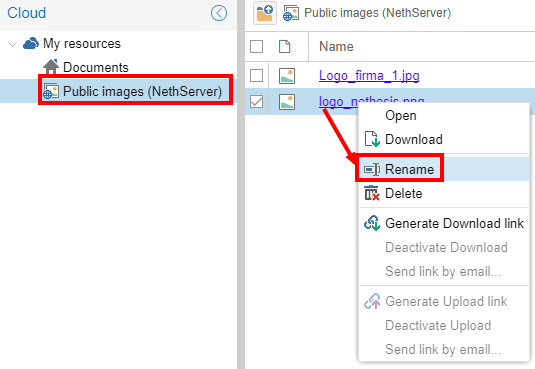Select My resources tree label
The width and height of the screenshot is (535, 369).
point(82,44)
